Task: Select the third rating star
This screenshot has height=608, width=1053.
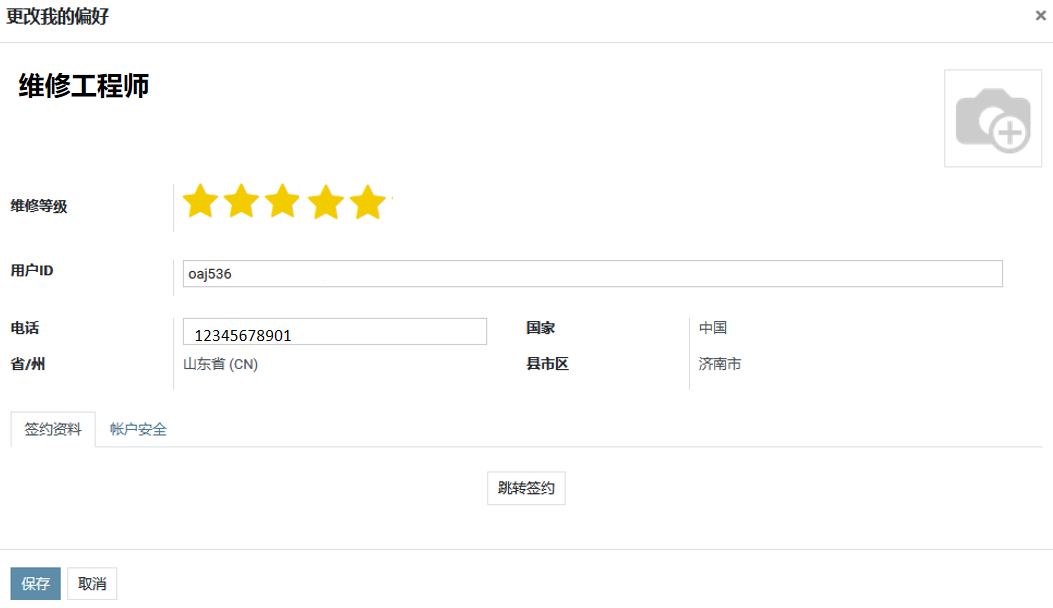Action: (x=284, y=202)
